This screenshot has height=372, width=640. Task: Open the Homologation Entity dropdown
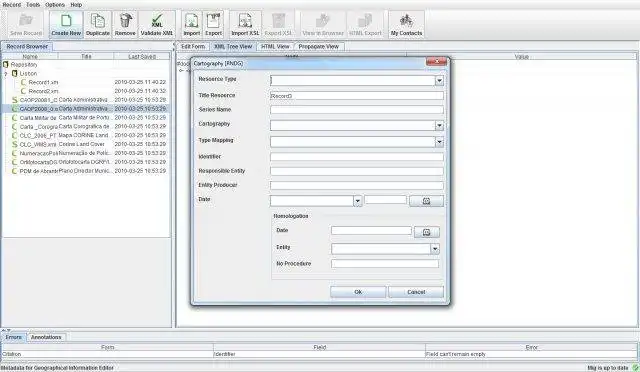[x=435, y=249]
